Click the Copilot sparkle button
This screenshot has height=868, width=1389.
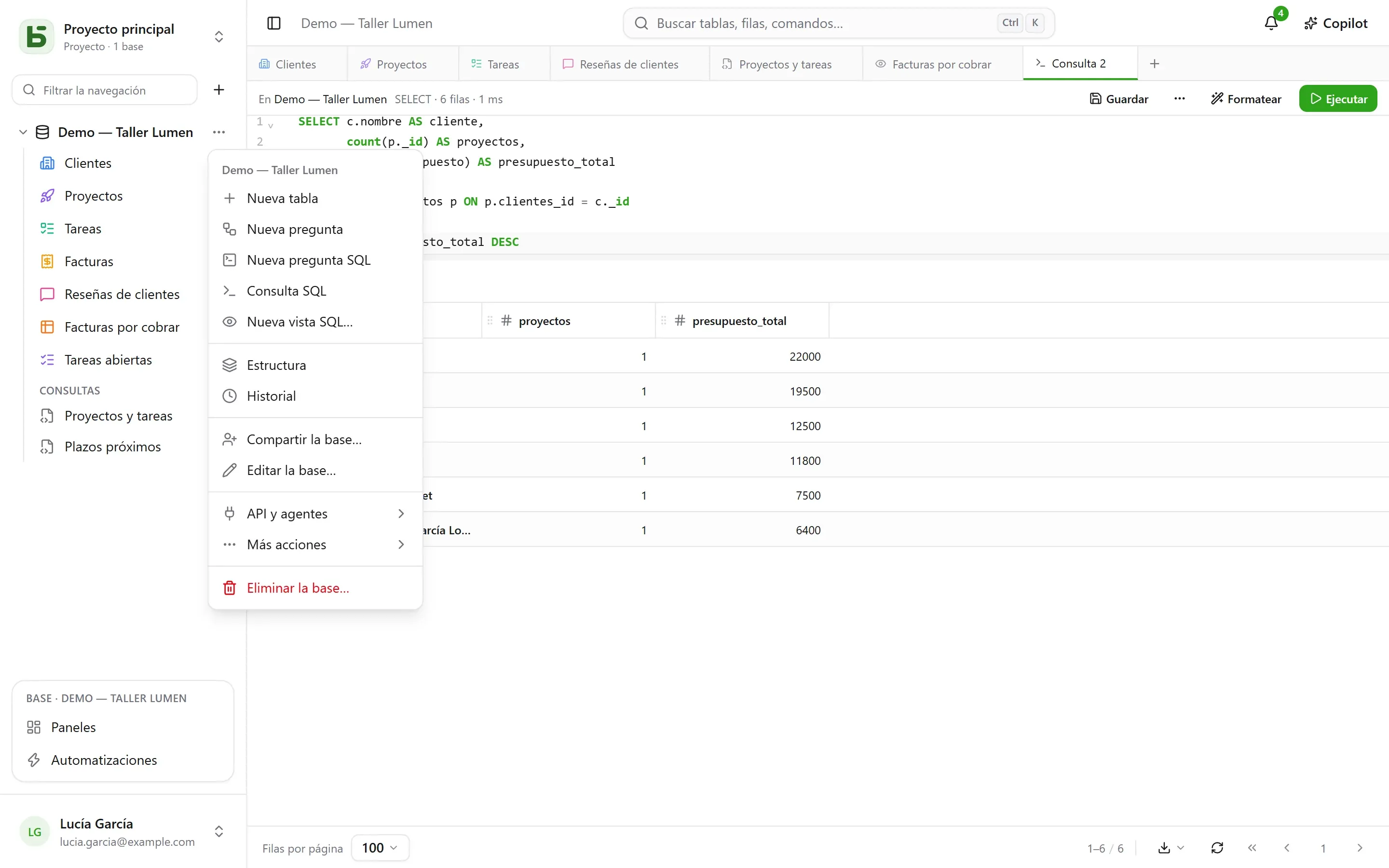(1335, 24)
